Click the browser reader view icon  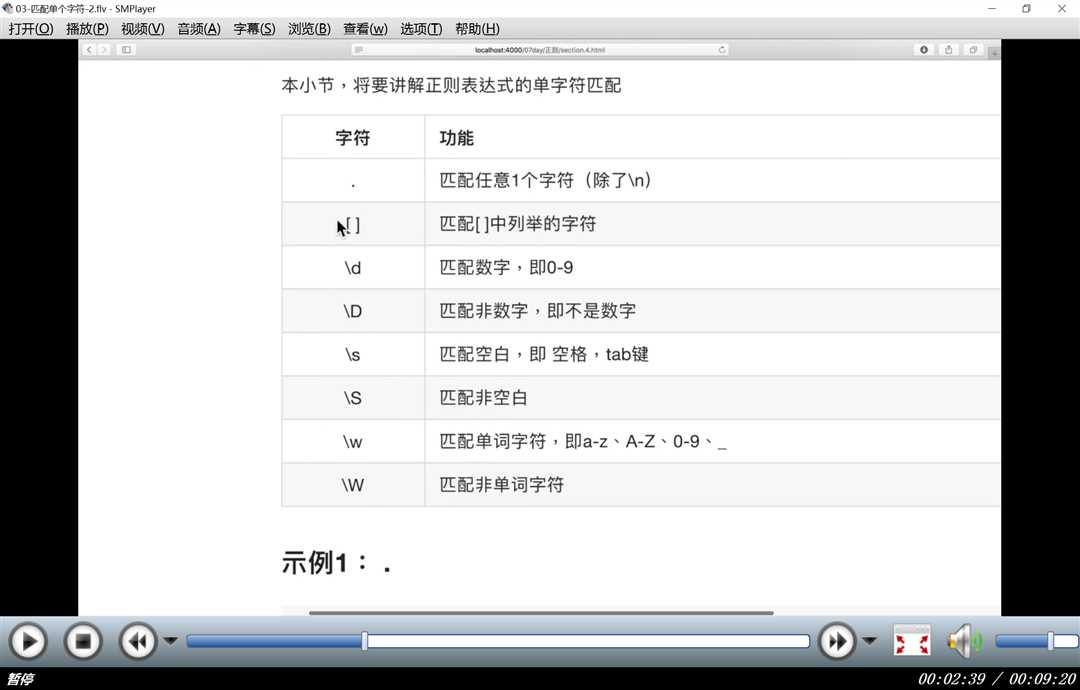[358, 50]
